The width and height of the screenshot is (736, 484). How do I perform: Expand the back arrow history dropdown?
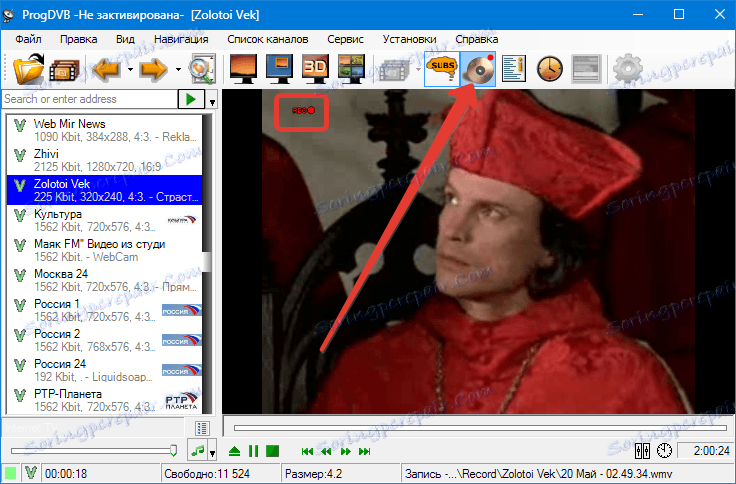coord(130,69)
